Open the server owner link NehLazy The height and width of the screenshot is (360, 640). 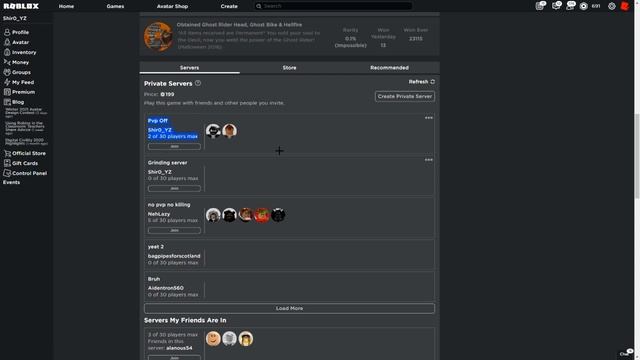(159, 214)
